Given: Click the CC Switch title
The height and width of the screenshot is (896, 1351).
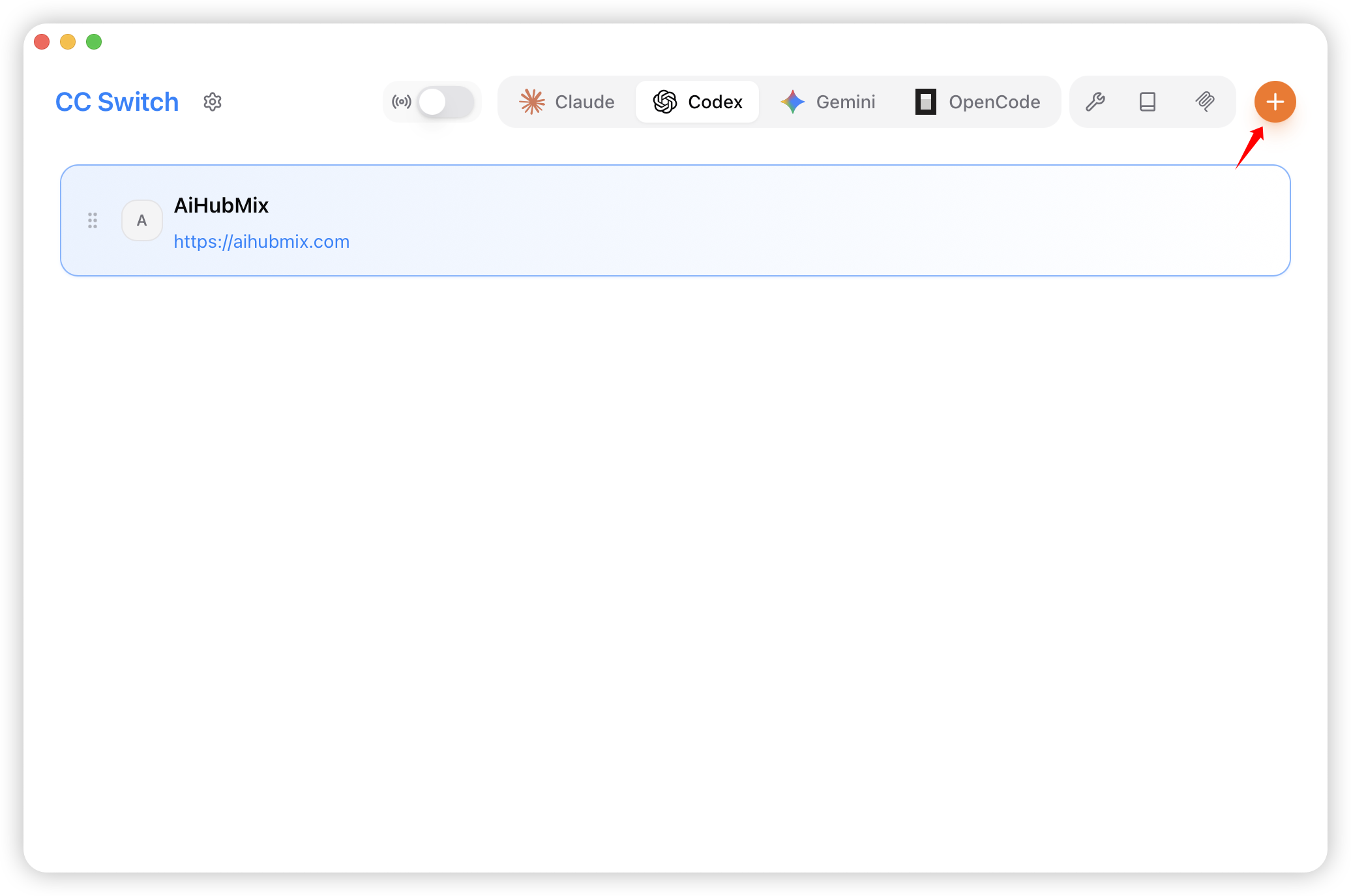Looking at the screenshot, I should point(117,102).
